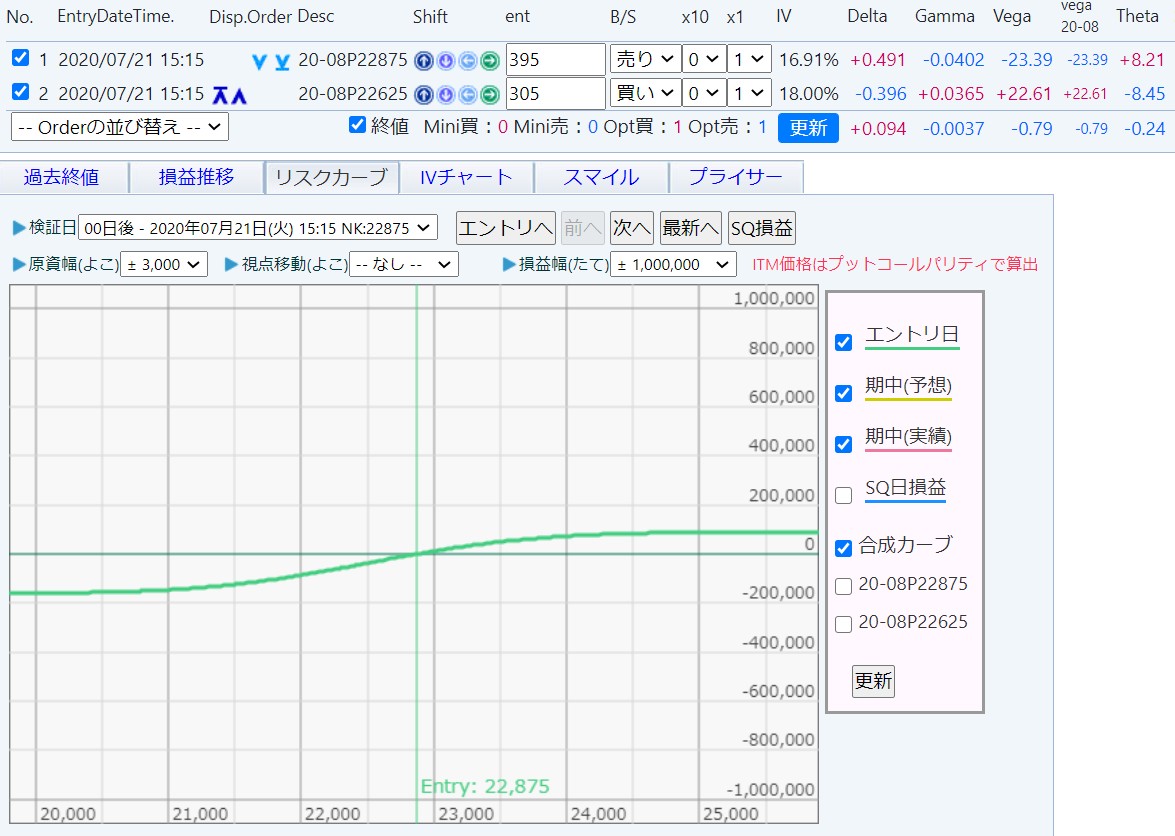This screenshot has width=1175, height=836.
Task: Open x1 quantity dropdown in row 2
Action: click(x=749, y=93)
